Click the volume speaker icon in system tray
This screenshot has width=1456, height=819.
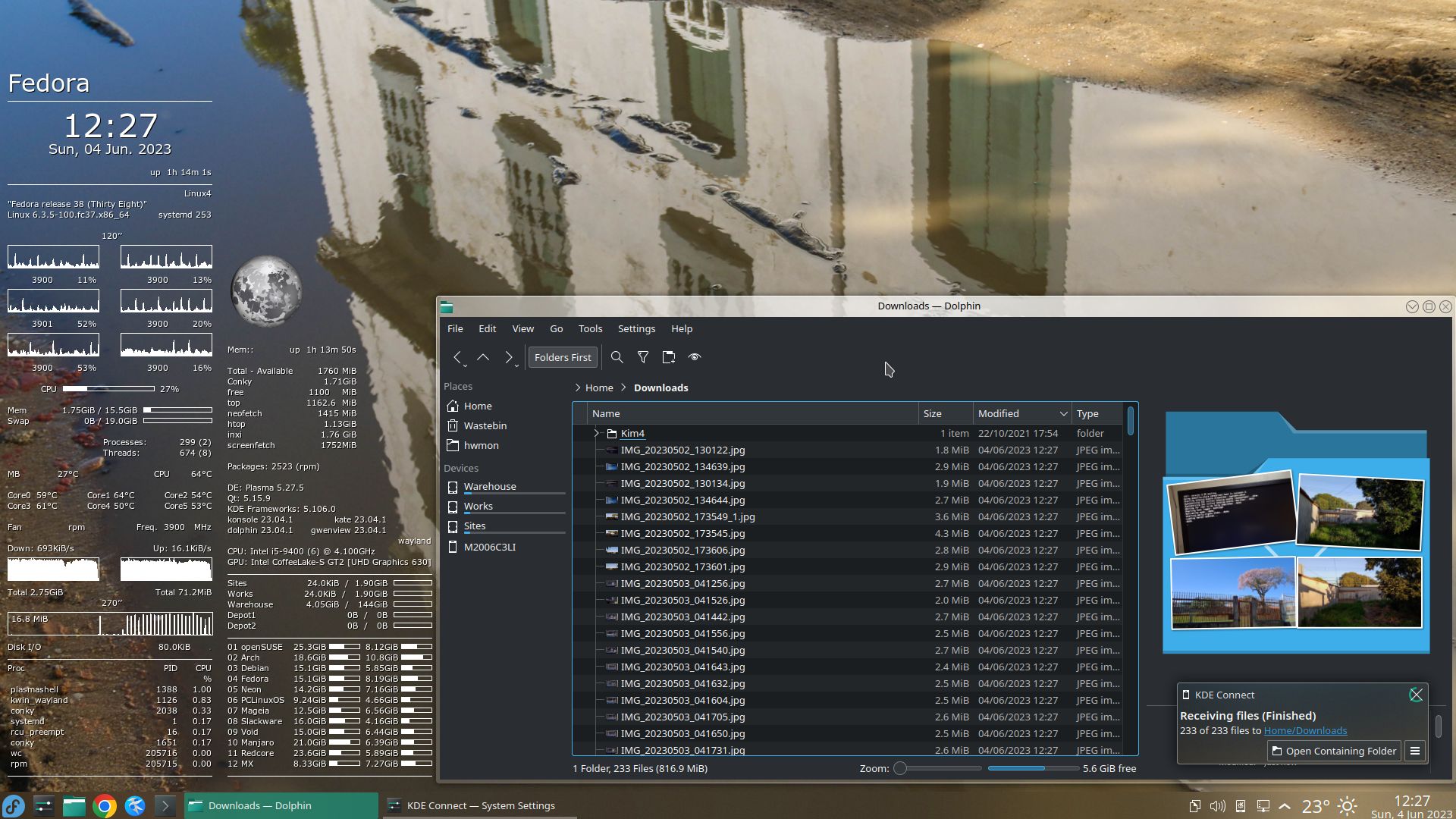click(x=1217, y=806)
